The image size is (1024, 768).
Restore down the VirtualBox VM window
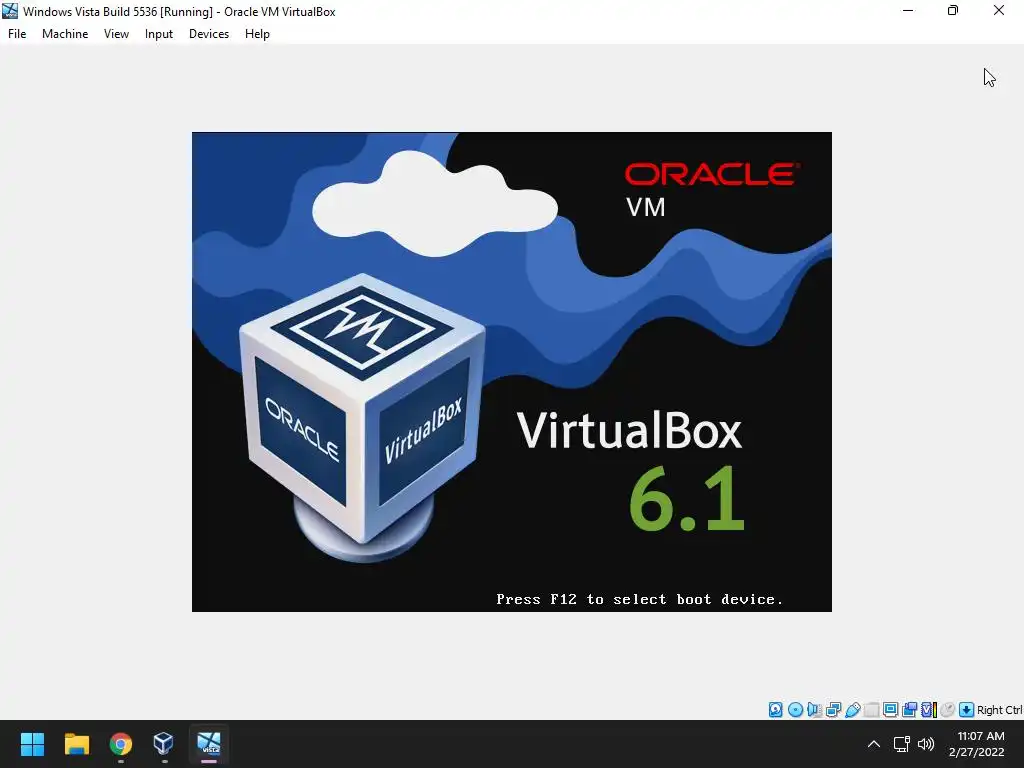(953, 11)
